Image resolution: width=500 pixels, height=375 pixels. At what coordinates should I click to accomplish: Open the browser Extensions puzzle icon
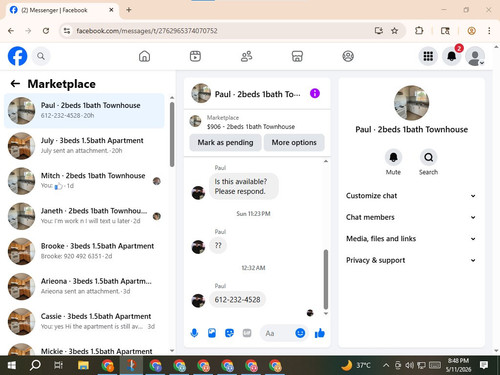point(419,31)
